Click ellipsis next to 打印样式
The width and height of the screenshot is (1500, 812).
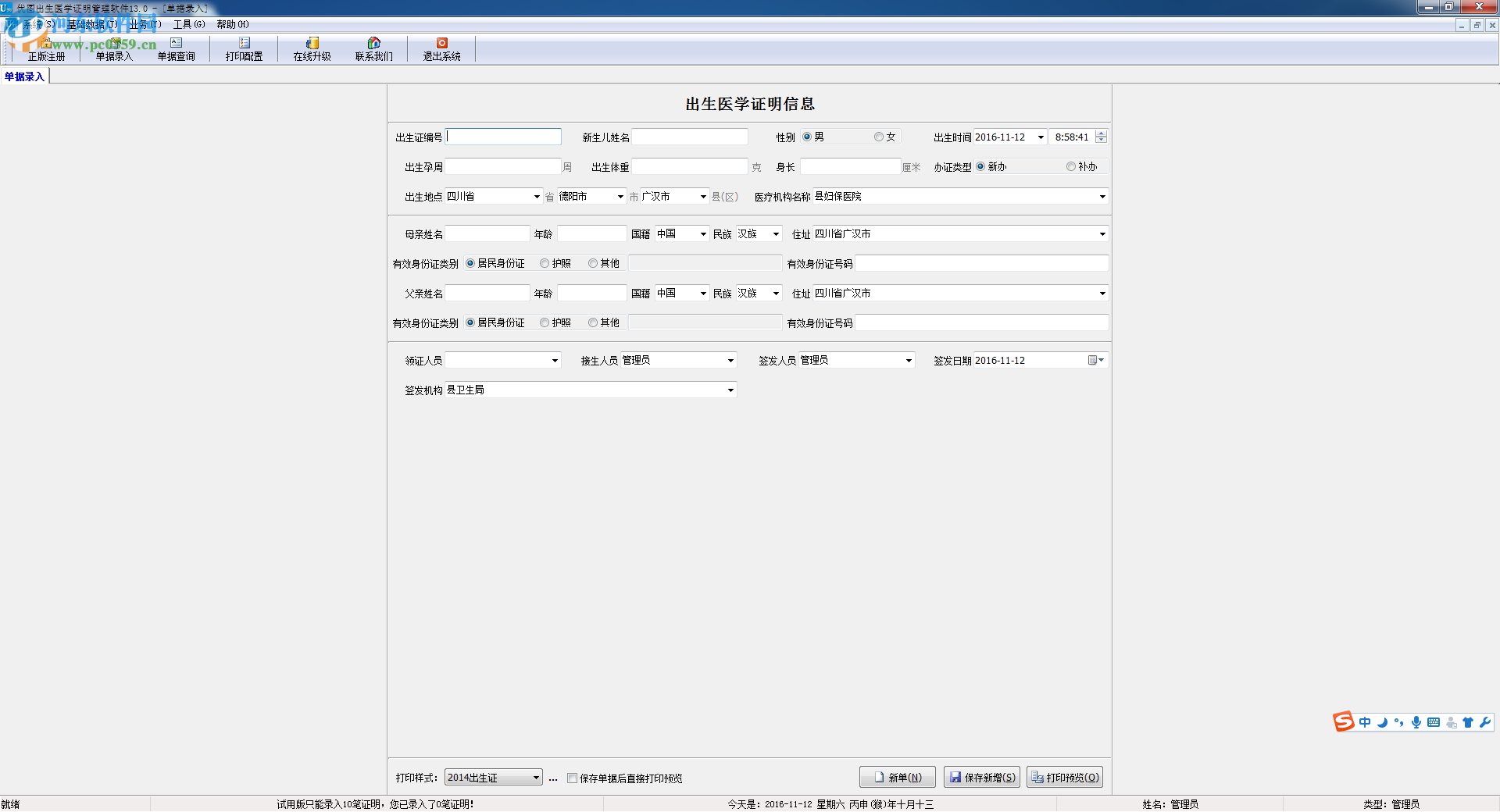click(553, 778)
